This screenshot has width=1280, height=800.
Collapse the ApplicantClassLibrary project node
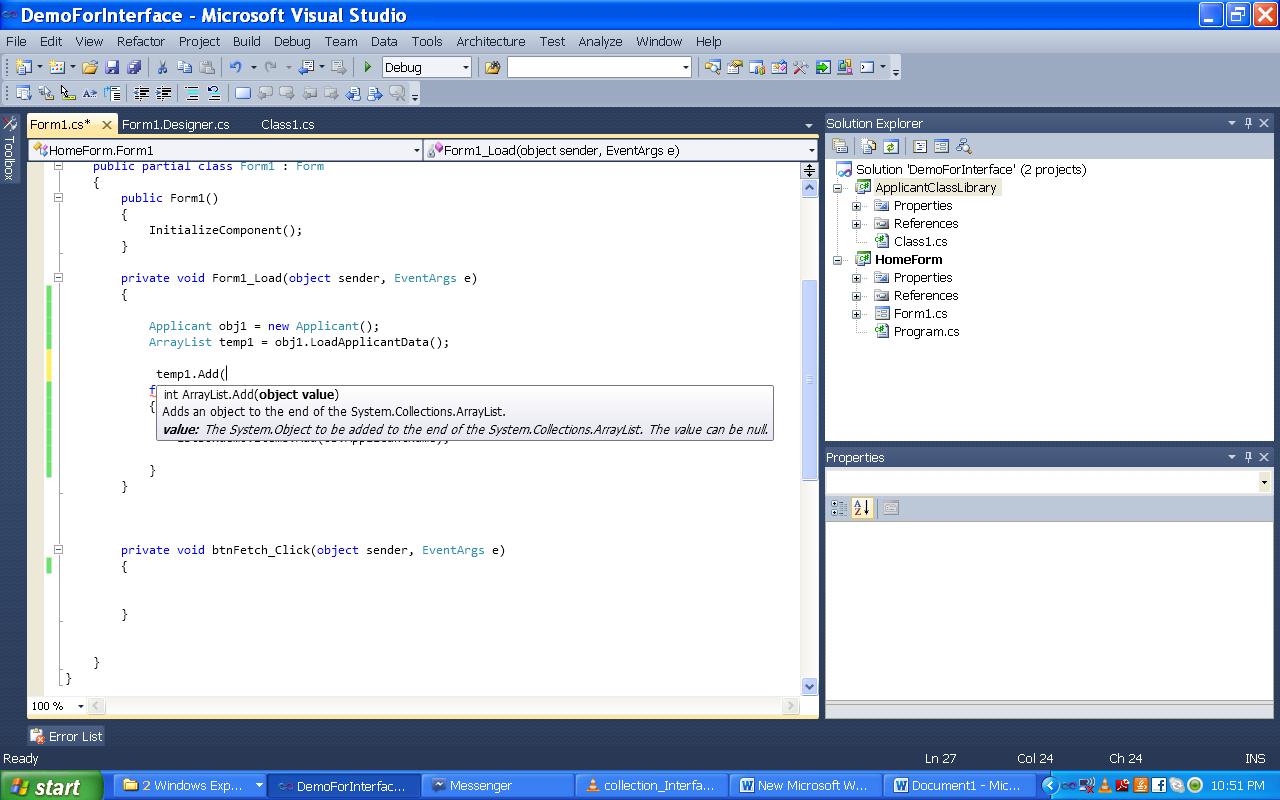[839, 188]
